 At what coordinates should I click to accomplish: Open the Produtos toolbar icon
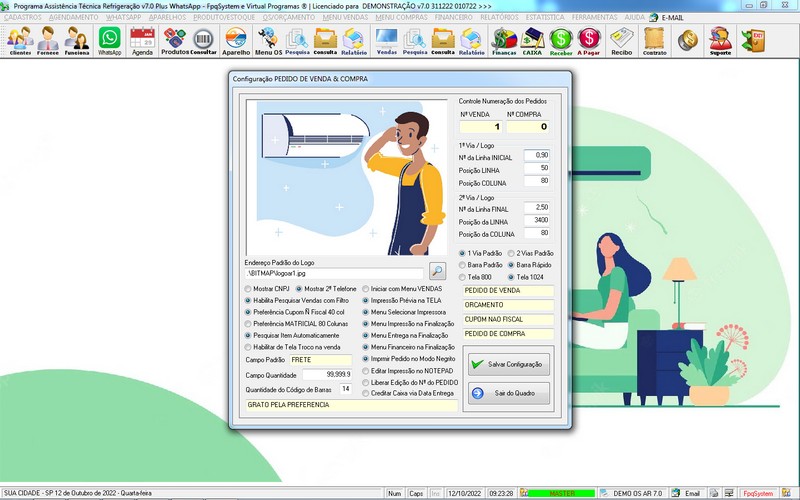point(175,41)
